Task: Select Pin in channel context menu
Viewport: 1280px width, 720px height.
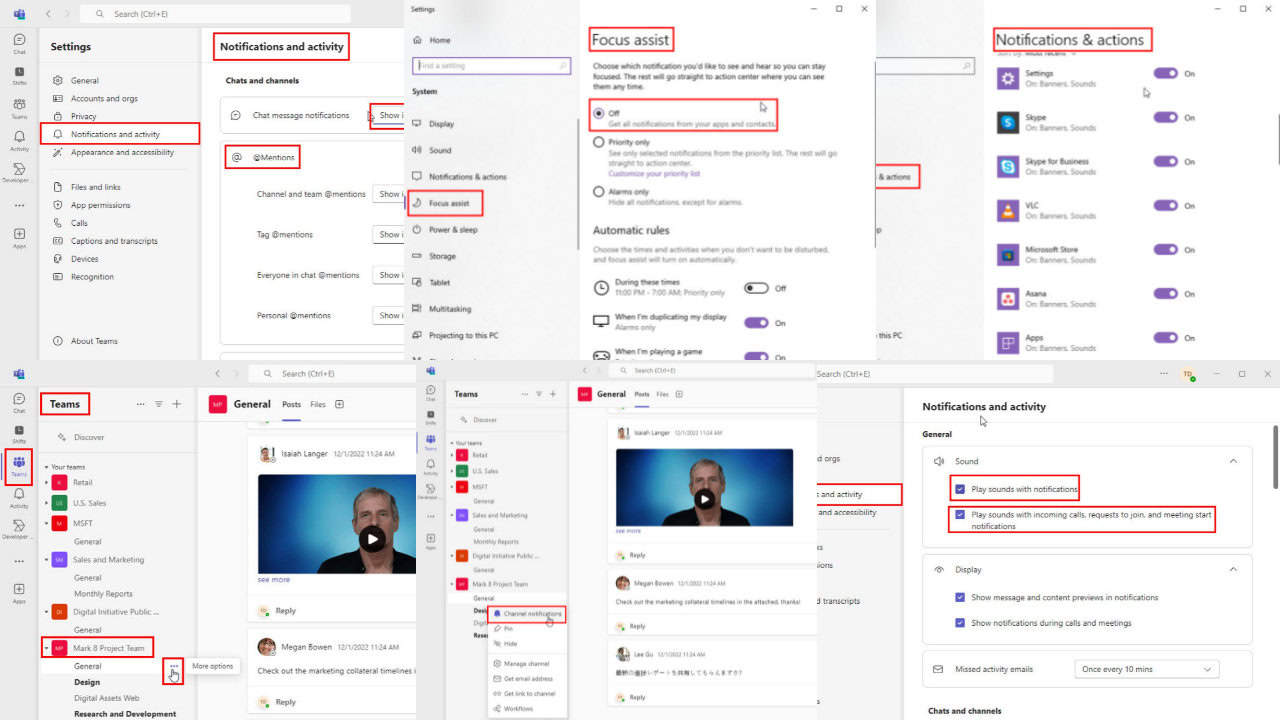Action: tap(508, 629)
